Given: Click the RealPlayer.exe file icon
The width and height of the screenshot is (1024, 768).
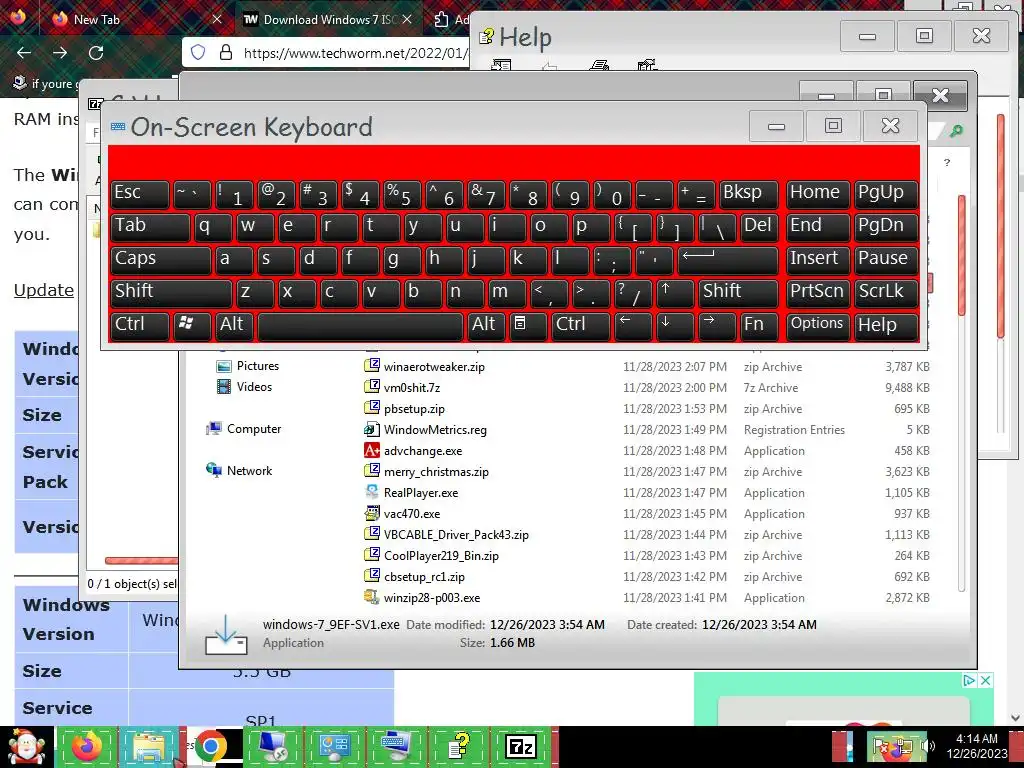Looking at the screenshot, I should (x=372, y=492).
